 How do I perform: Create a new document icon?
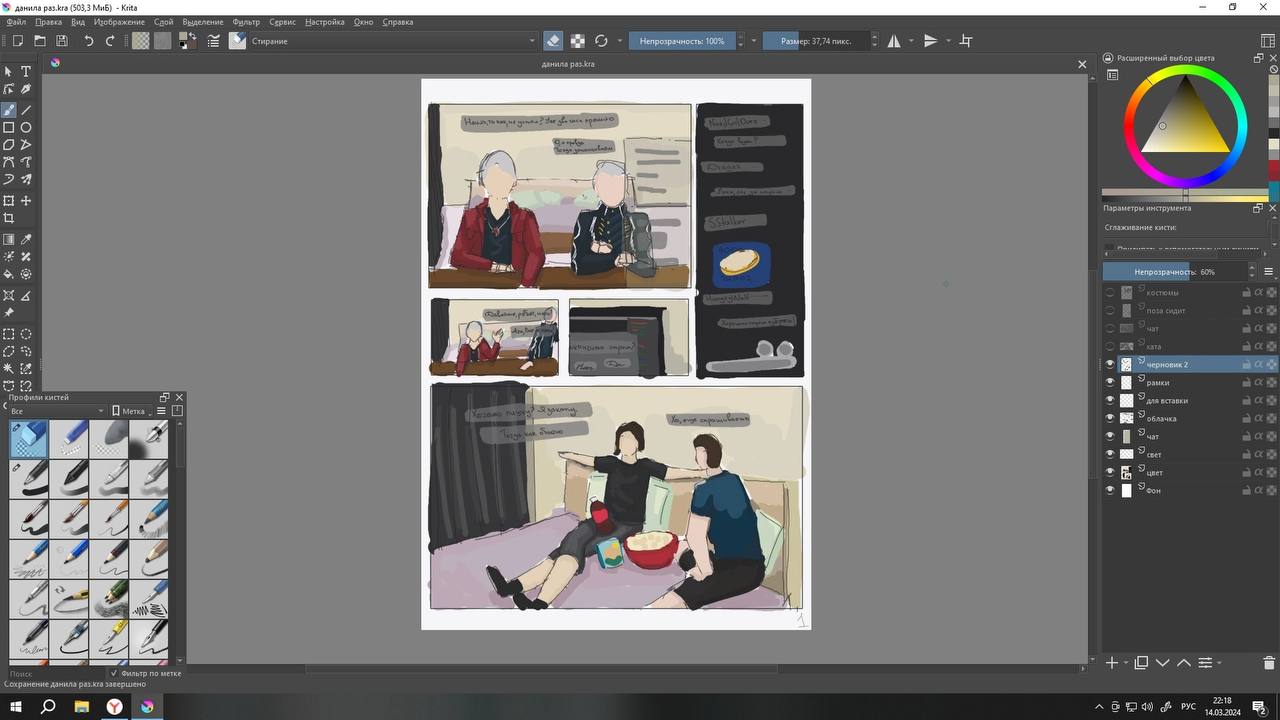pos(17,41)
